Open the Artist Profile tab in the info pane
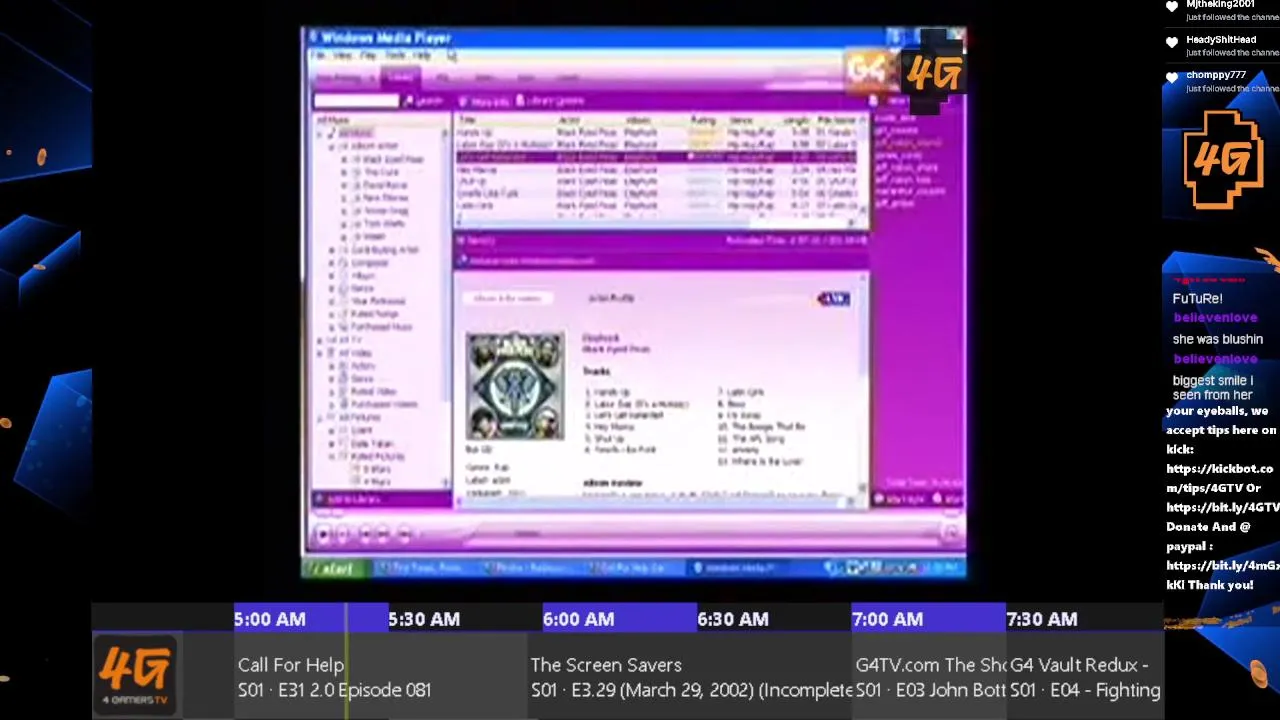1280x720 pixels. click(x=611, y=298)
